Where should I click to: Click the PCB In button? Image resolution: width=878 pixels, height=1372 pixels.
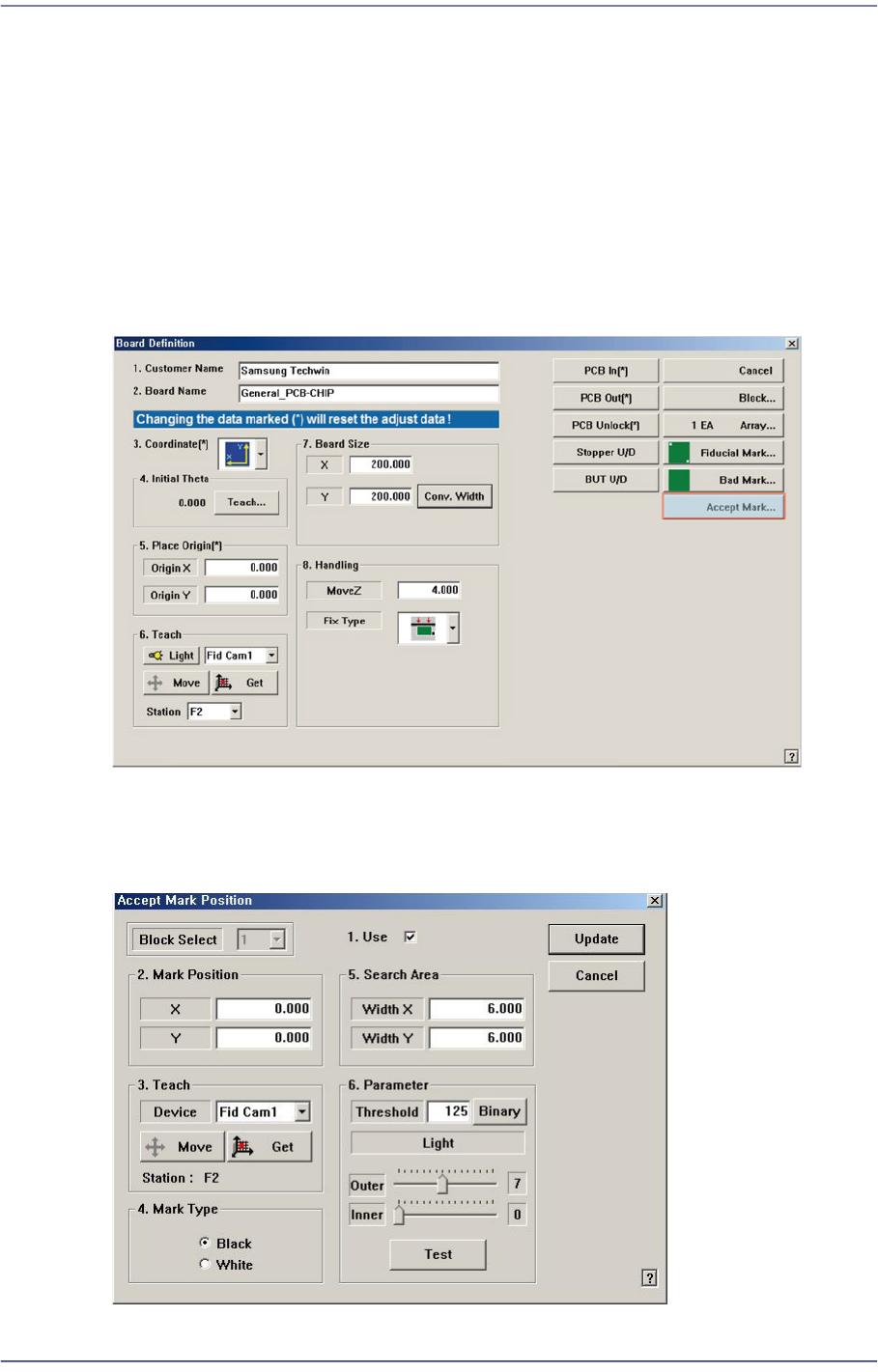pyautogui.click(x=606, y=371)
